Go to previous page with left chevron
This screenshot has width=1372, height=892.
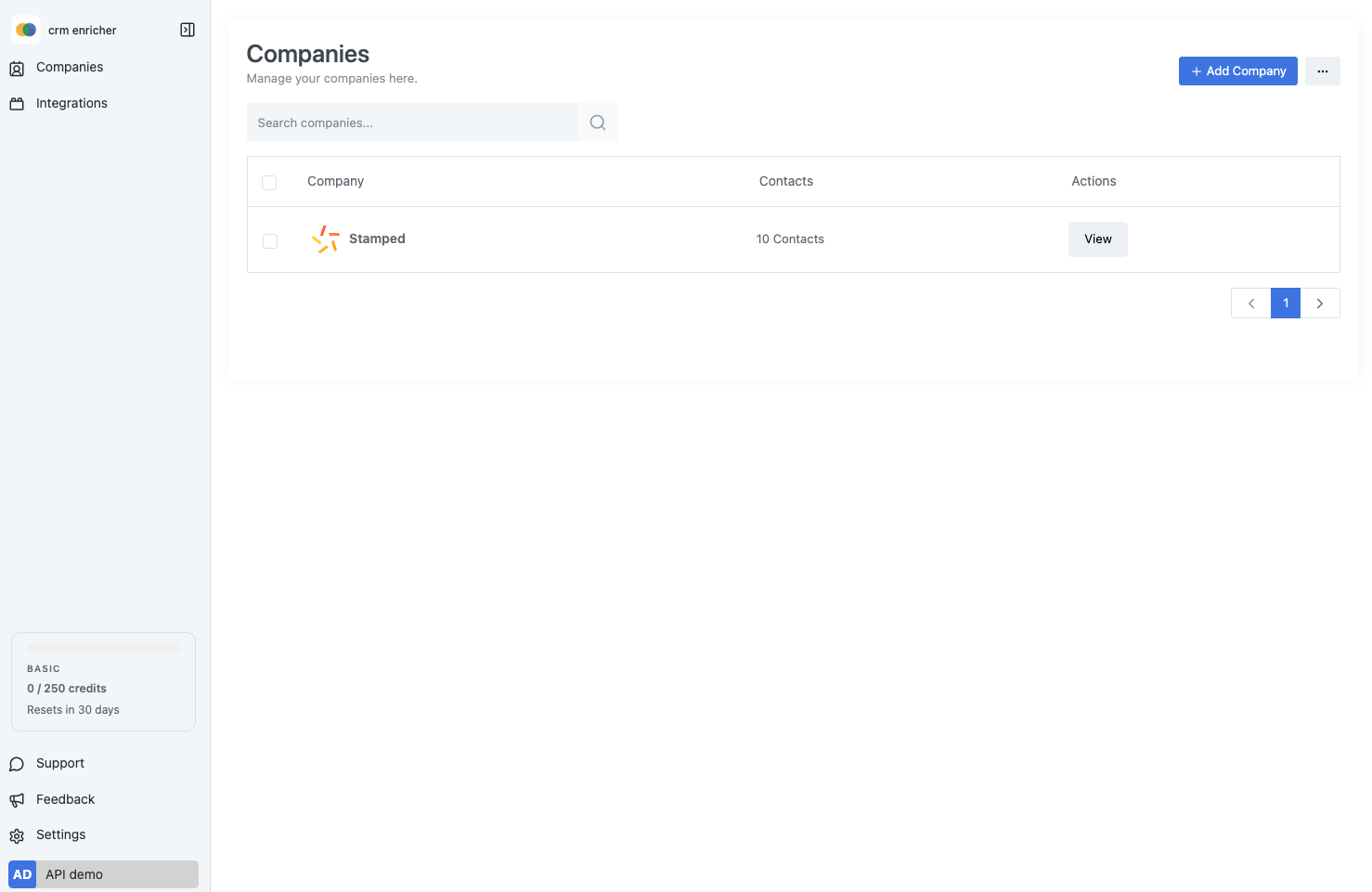coord(1250,304)
